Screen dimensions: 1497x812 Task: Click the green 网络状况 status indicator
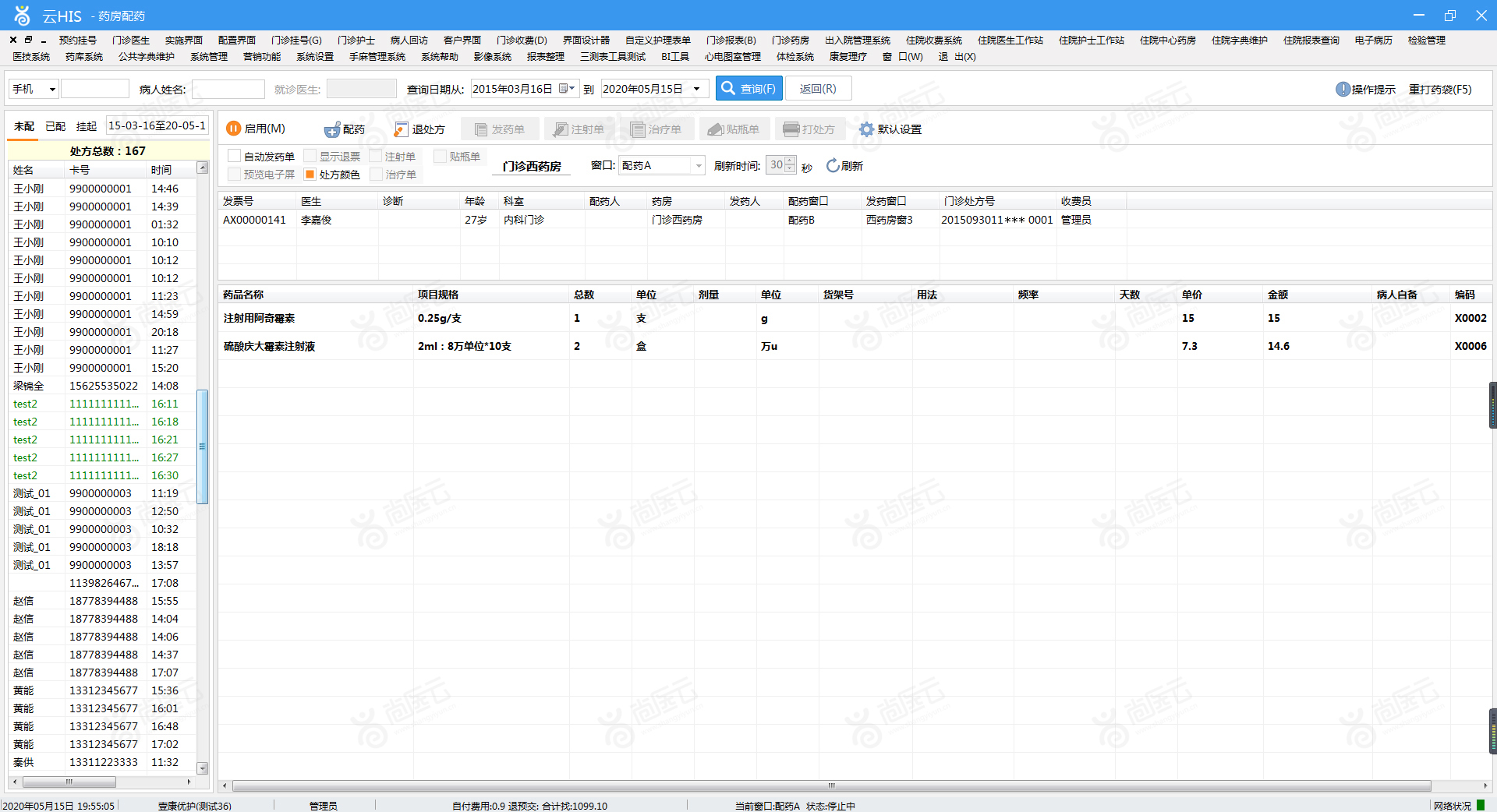1481,805
